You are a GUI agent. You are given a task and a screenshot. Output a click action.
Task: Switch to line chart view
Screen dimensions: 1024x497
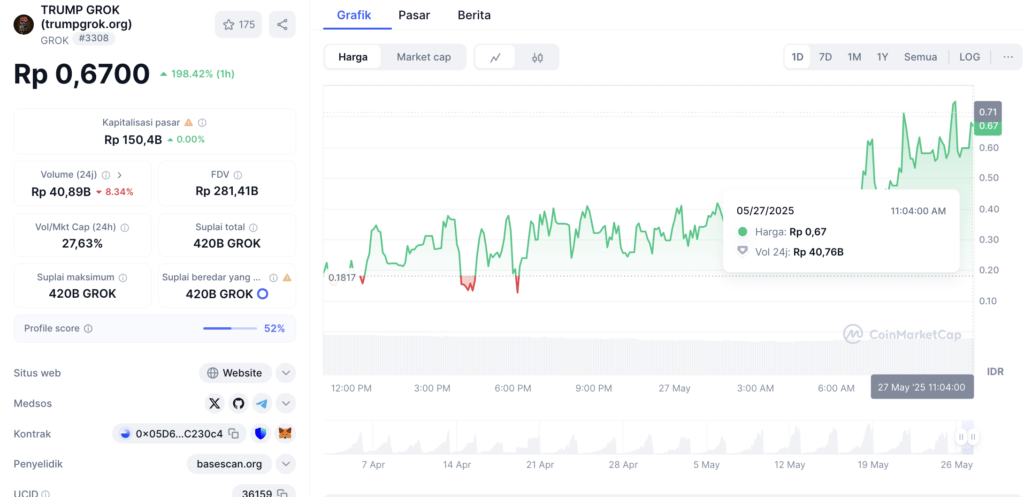[x=495, y=57]
